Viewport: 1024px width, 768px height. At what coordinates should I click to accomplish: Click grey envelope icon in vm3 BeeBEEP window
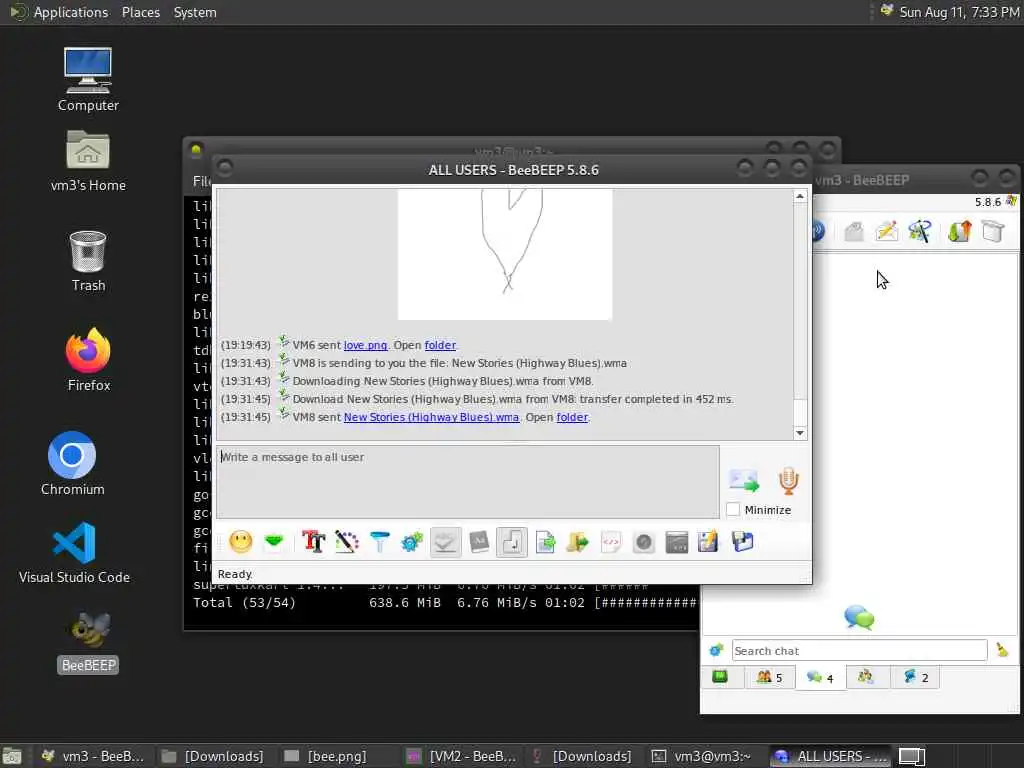[x=854, y=231]
